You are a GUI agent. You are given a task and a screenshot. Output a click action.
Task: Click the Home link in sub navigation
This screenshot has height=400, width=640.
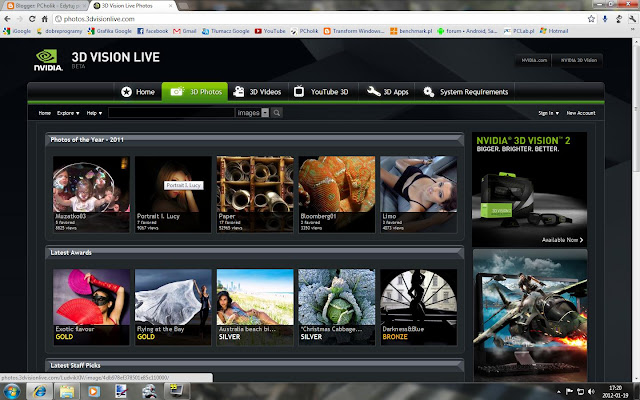44,113
